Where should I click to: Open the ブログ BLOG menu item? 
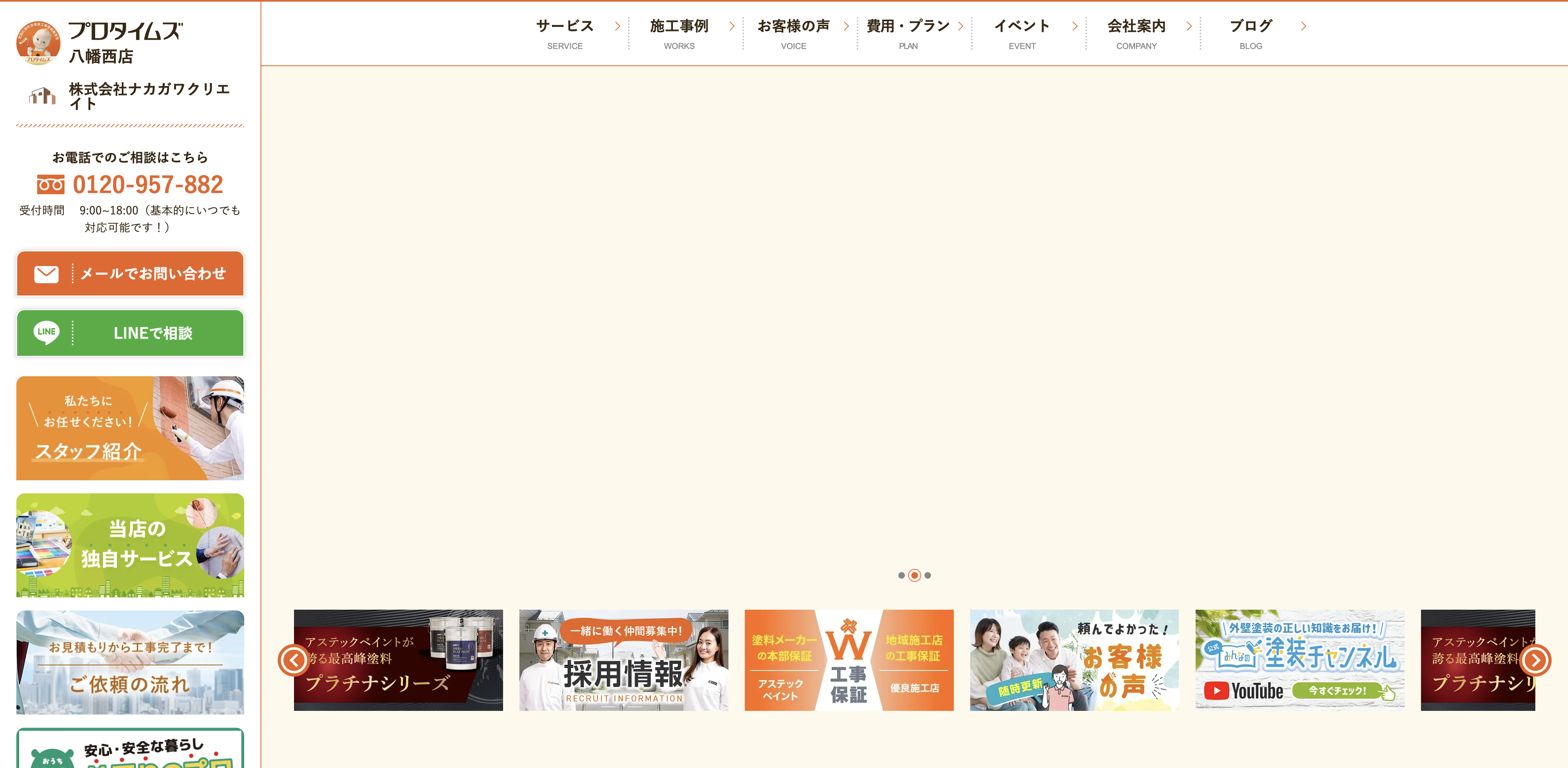pos(1251,34)
